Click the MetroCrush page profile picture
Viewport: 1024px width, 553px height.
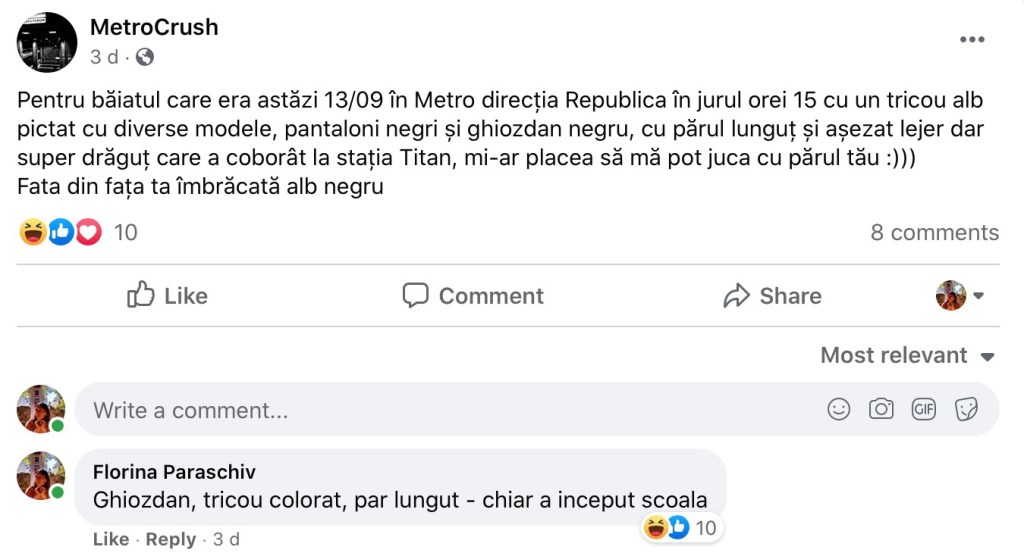point(47,42)
